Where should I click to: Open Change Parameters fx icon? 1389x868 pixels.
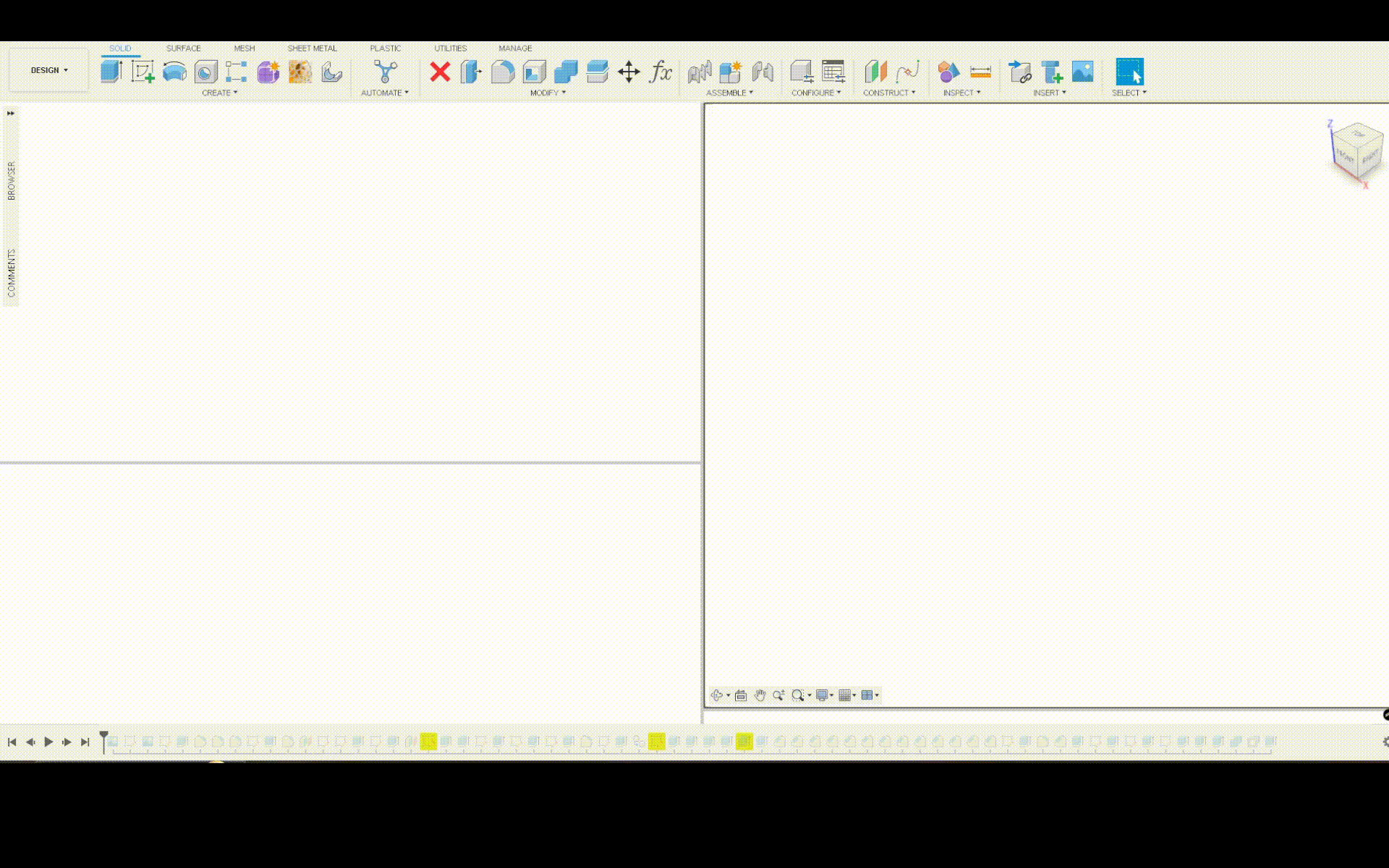click(660, 72)
